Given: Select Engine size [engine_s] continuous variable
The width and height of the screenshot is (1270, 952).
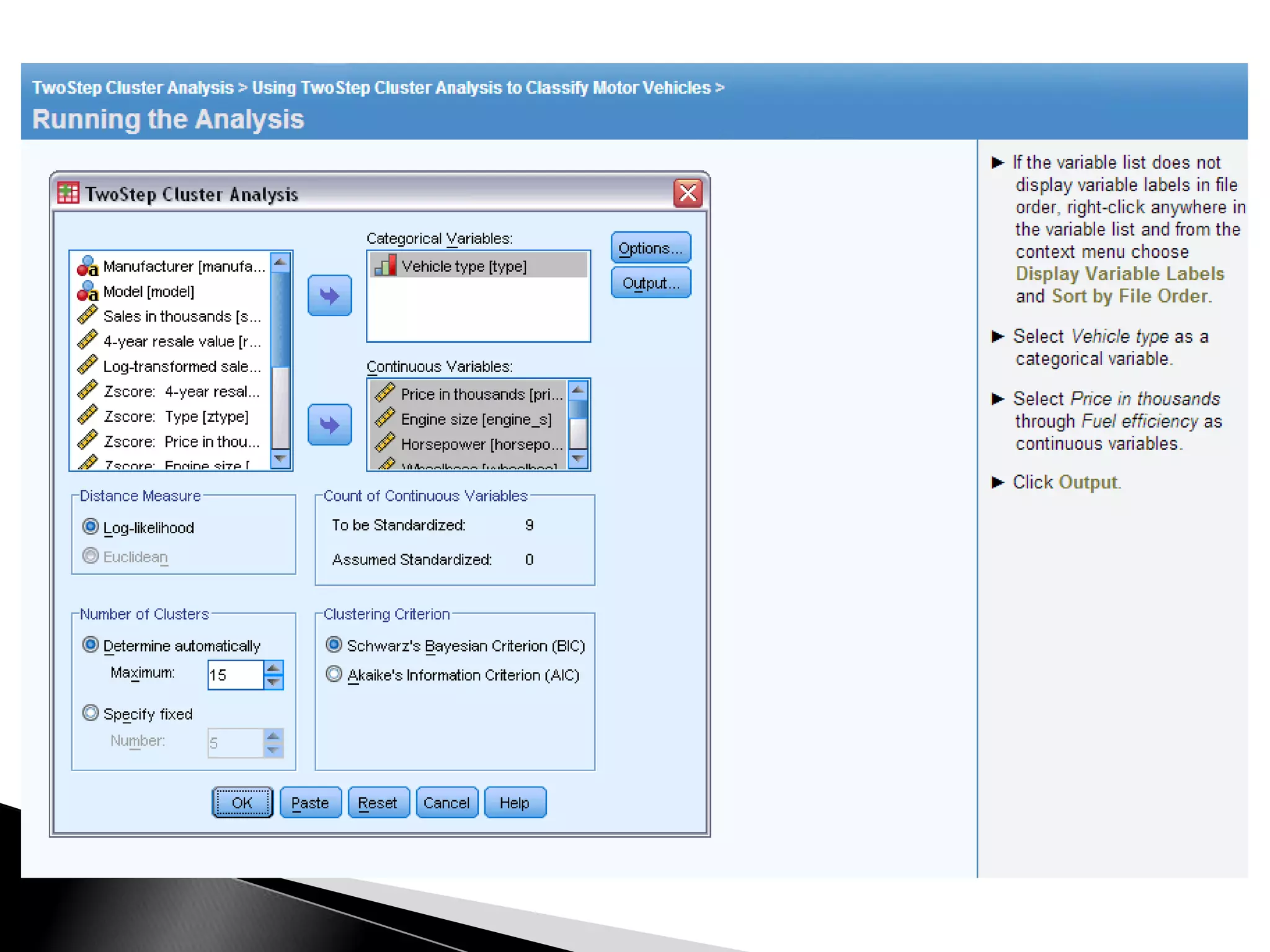Looking at the screenshot, I should tap(469, 419).
